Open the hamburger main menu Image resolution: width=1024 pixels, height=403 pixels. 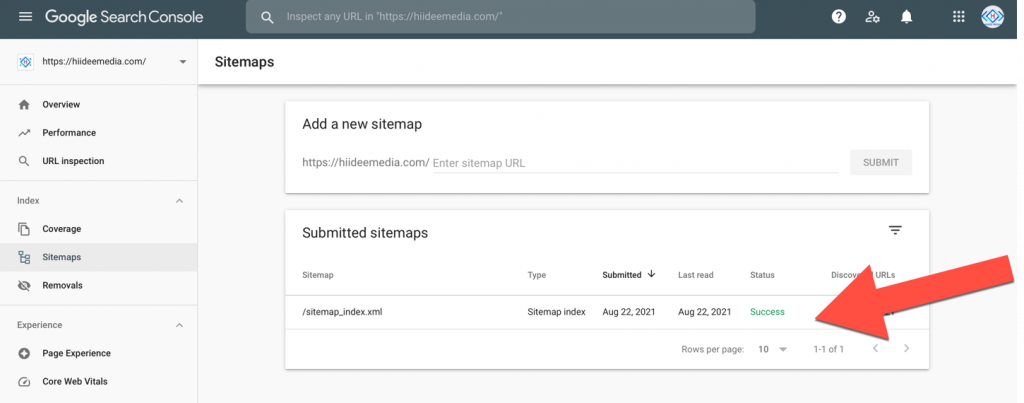click(25, 17)
